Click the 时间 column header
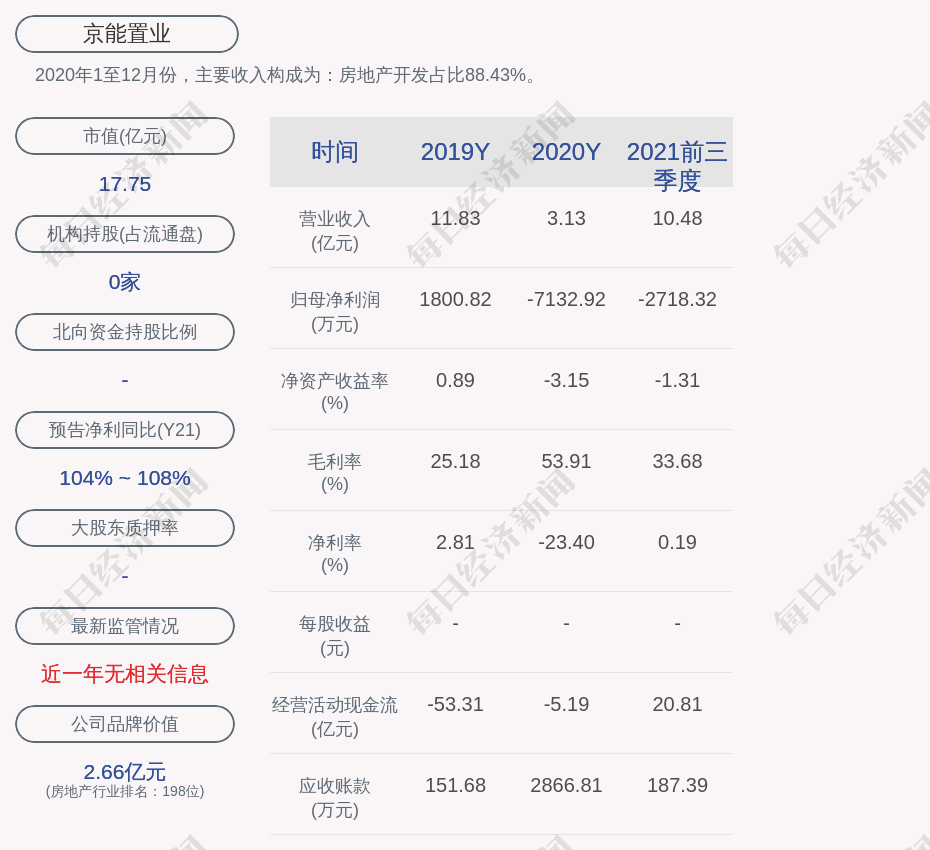This screenshot has height=850, width=930. 335,152
